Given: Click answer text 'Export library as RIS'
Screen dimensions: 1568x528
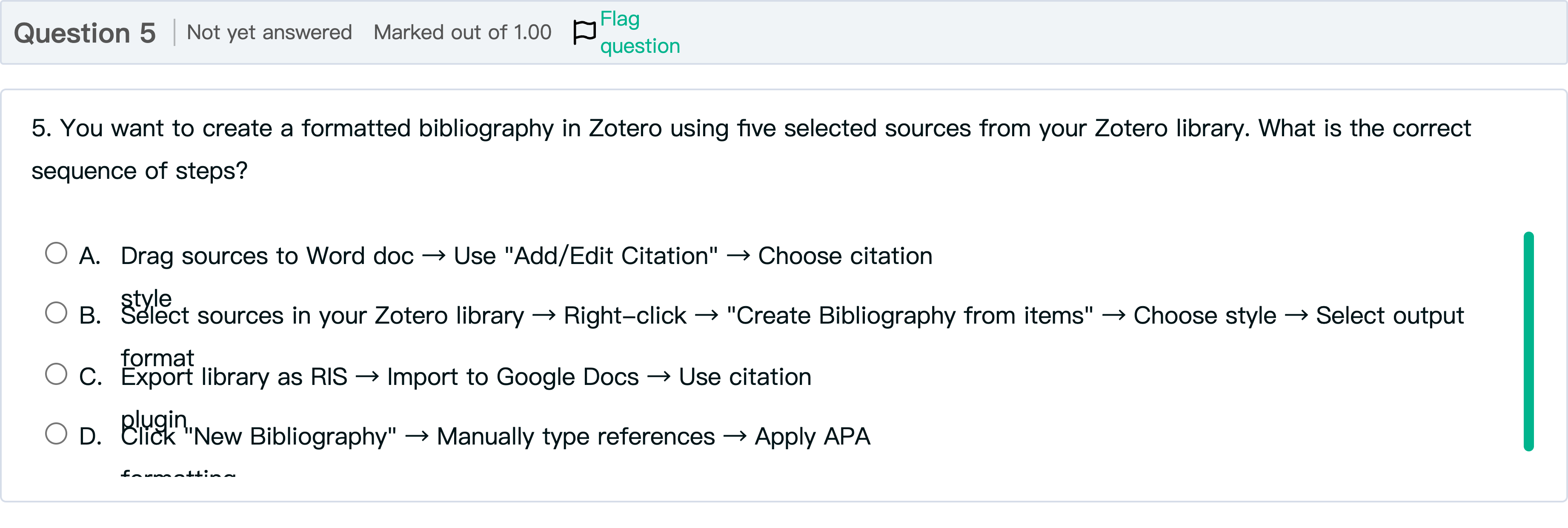Looking at the screenshot, I should click(234, 377).
